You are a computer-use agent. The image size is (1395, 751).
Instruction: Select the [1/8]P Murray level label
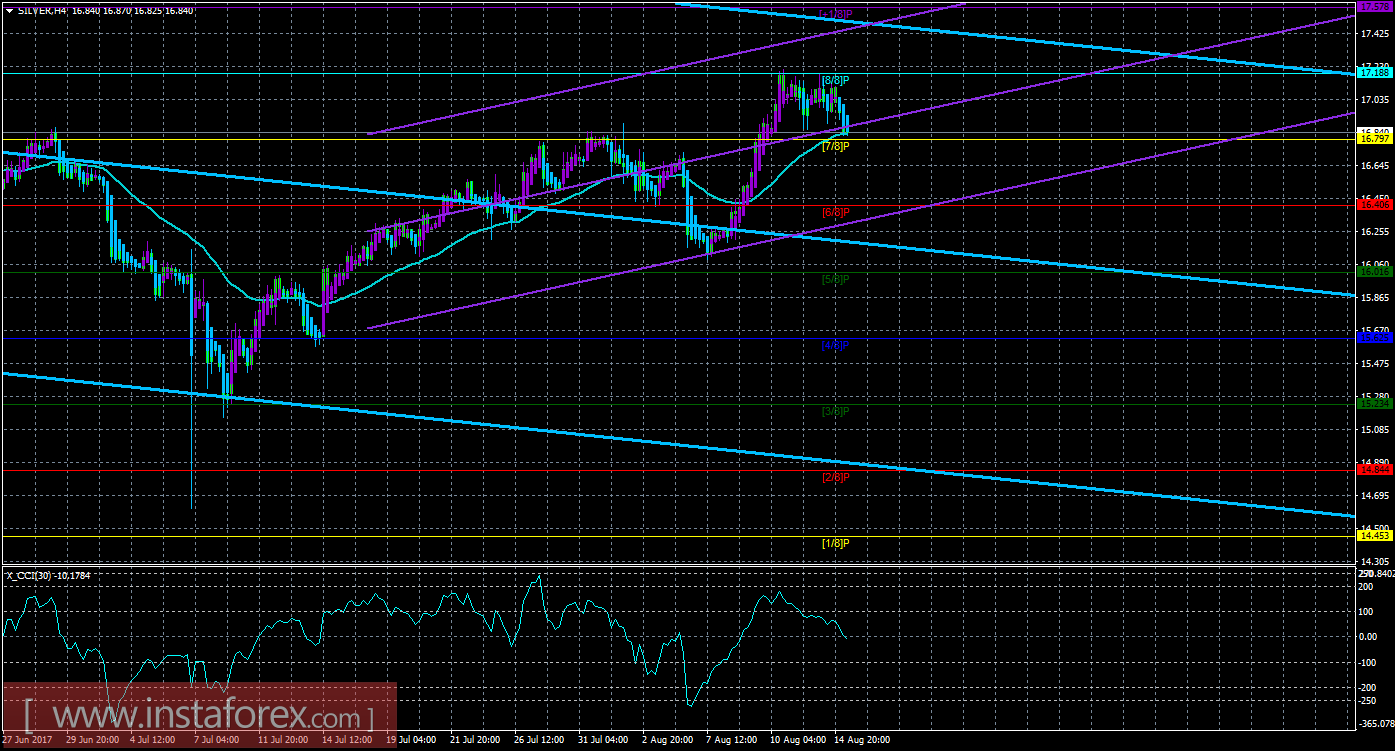(835, 543)
